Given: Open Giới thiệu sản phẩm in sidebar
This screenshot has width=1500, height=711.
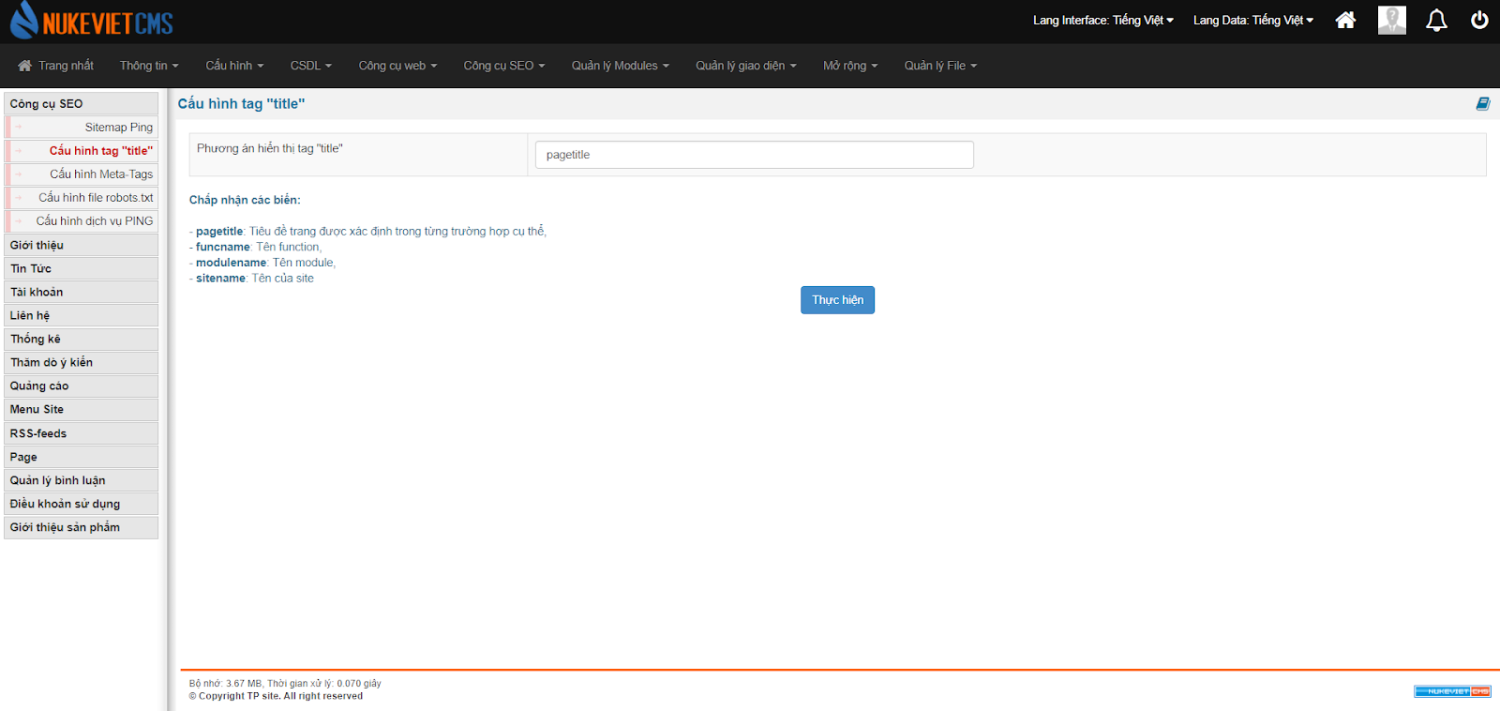Looking at the screenshot, I should (x=81, y=527).
